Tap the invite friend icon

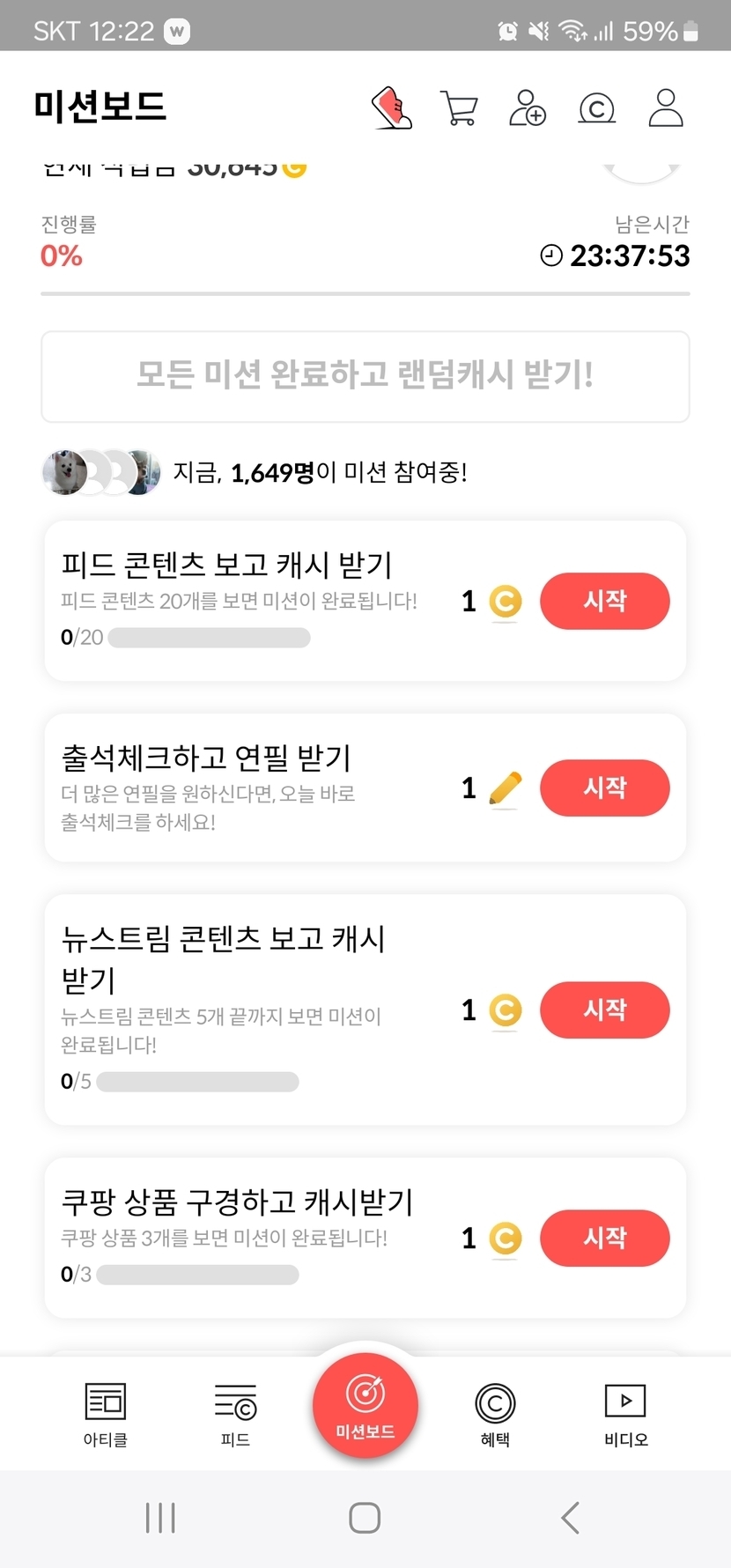point(528,108)
